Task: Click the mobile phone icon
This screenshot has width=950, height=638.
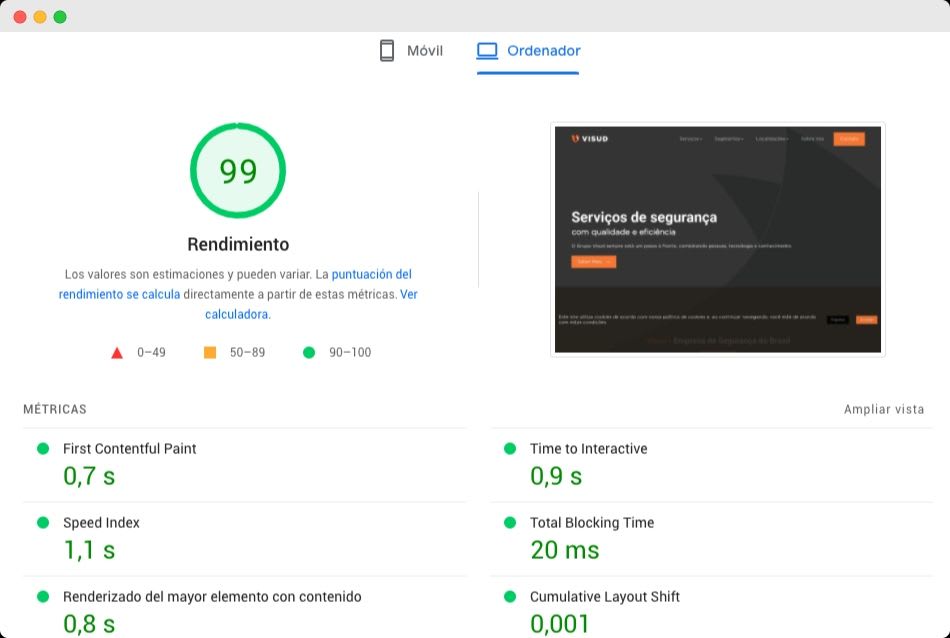Action: [387, 51]
